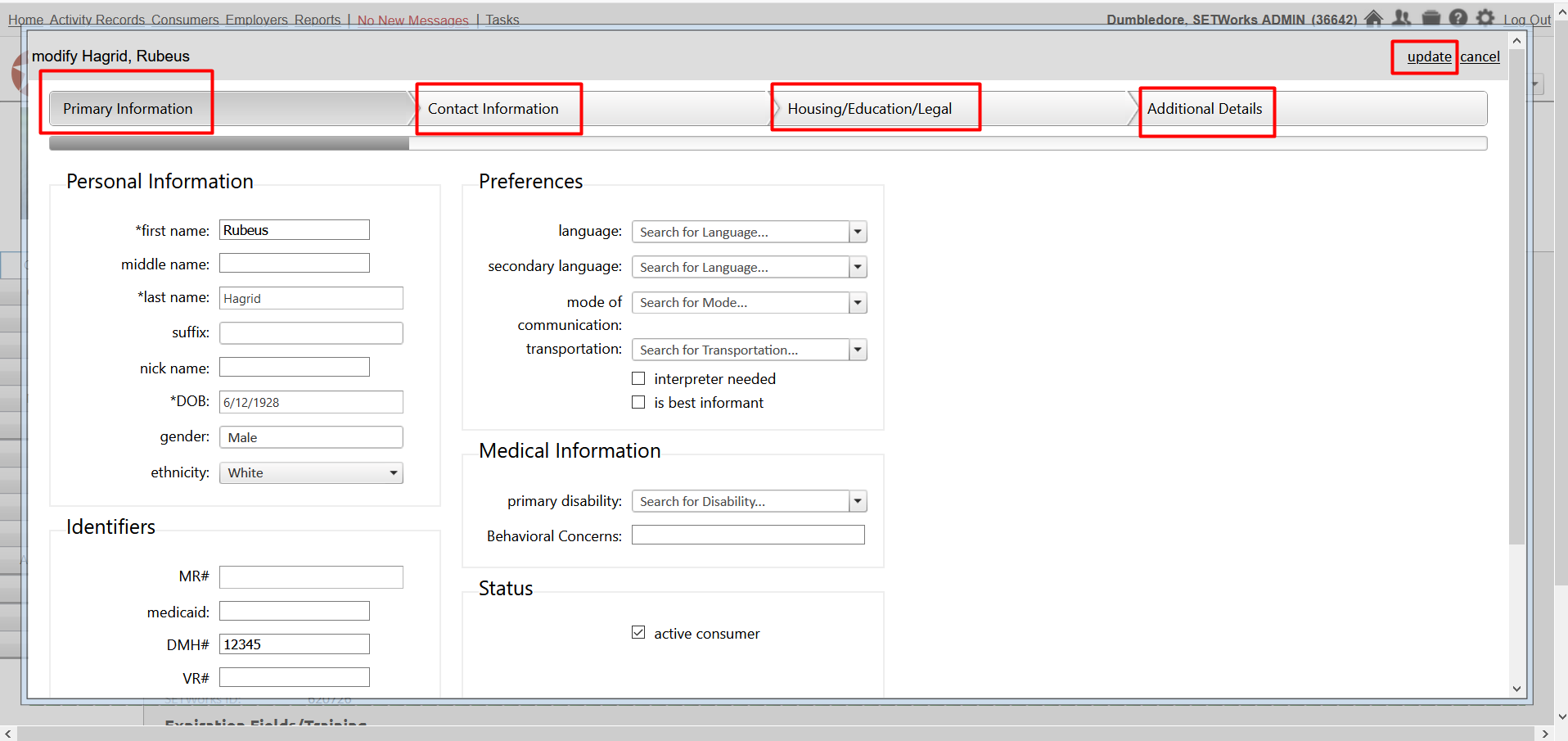Click the gender field showing Male
Image resolution: width=1568 pixels, height=741 pixels.
pos(311,437)
